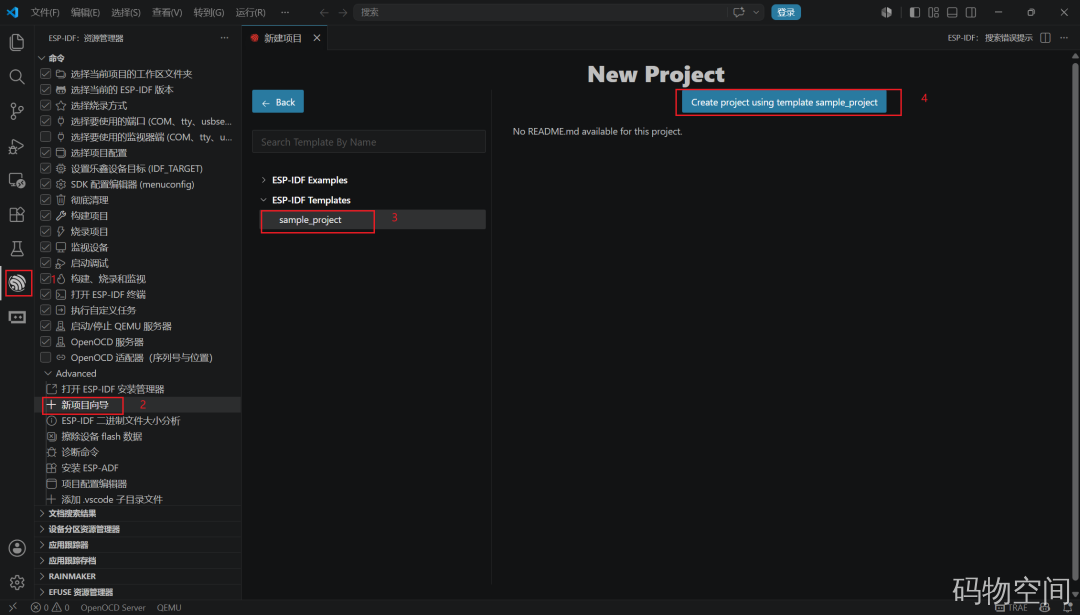Toggle checkbox for 选择烧录方式
The image size is (1080, 615).
[45, 105]
